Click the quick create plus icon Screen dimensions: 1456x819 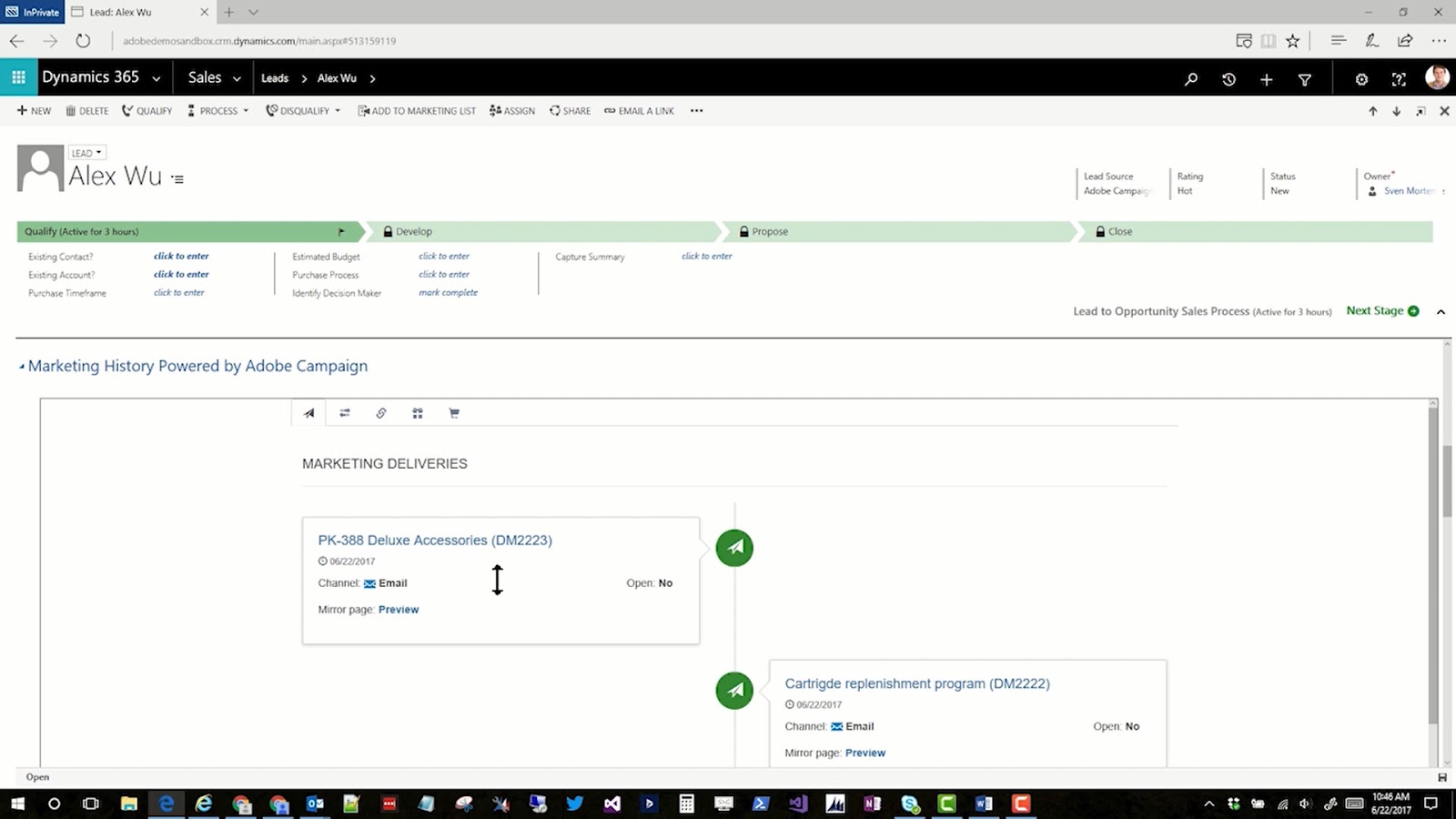click(1266, 79)
